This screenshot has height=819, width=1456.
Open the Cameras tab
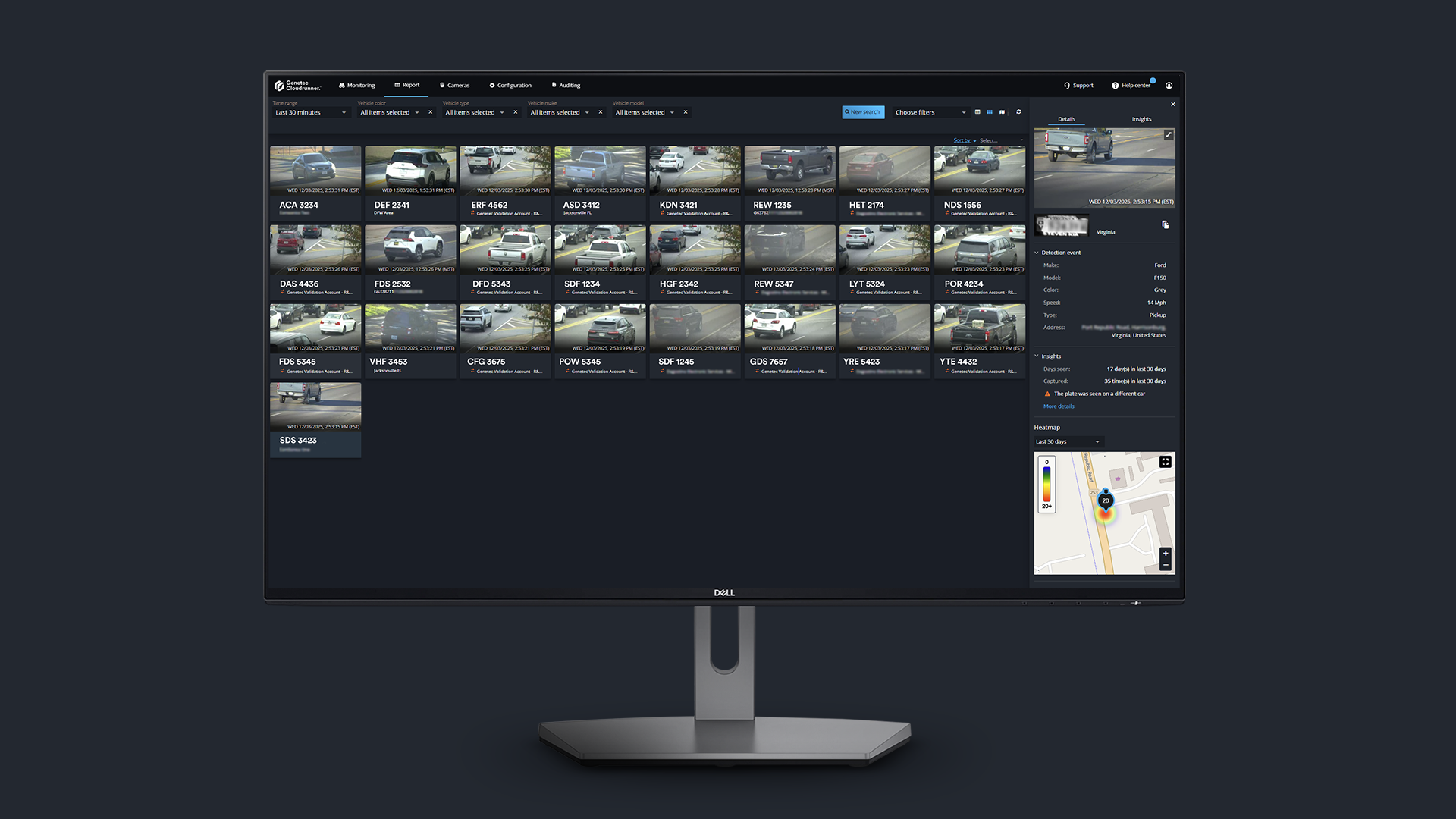click(455, 86)
